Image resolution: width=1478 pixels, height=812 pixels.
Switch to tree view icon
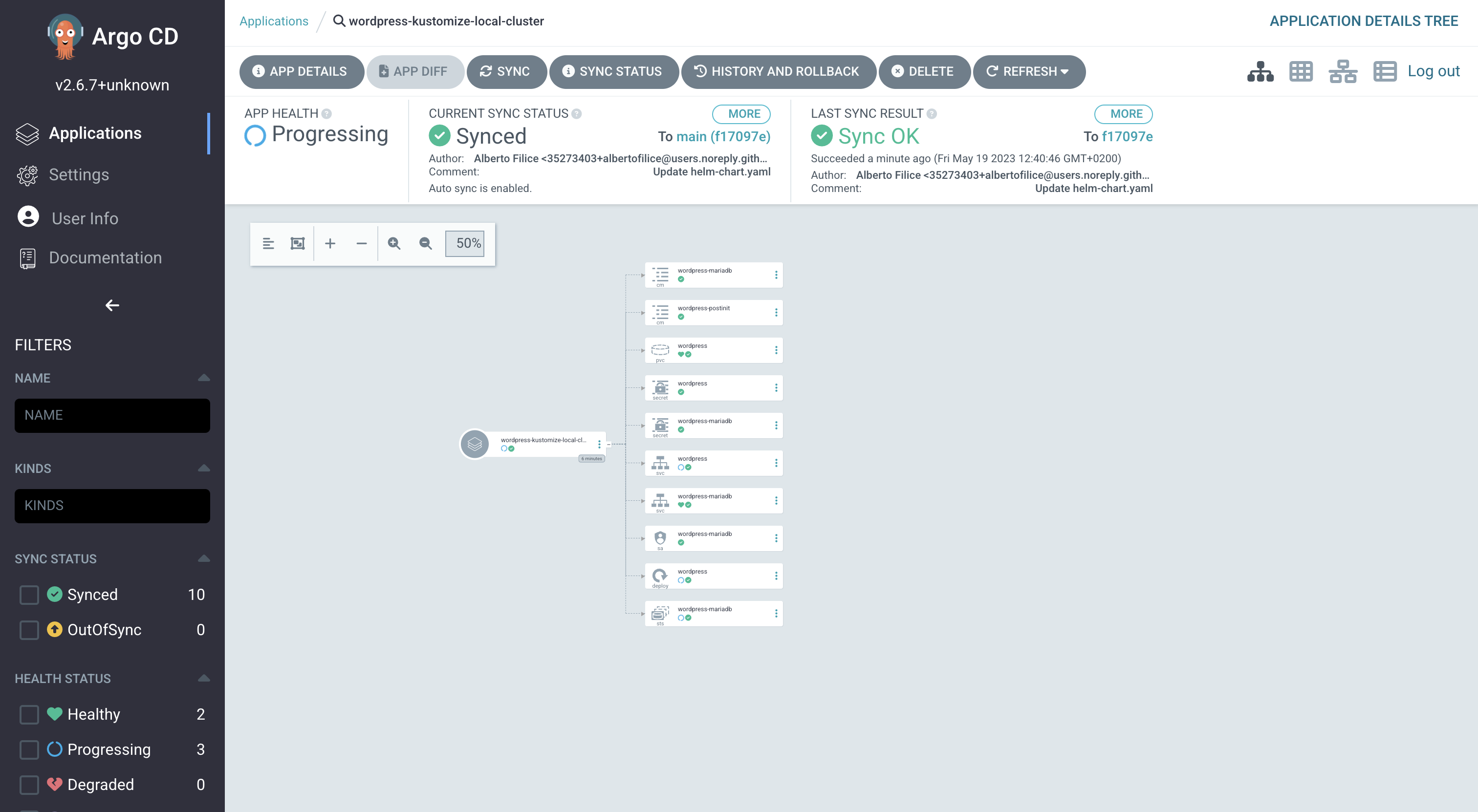click(x=1260, y=72)
